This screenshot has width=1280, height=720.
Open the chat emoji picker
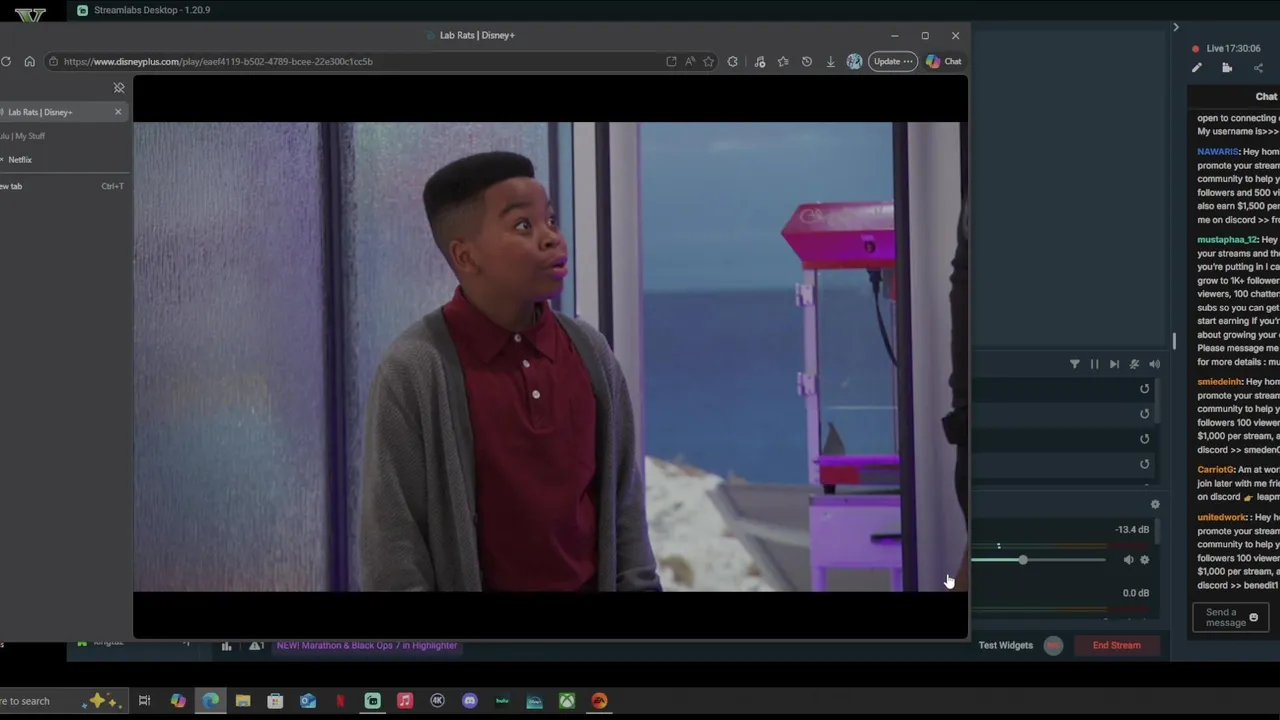pos(1254,618)
